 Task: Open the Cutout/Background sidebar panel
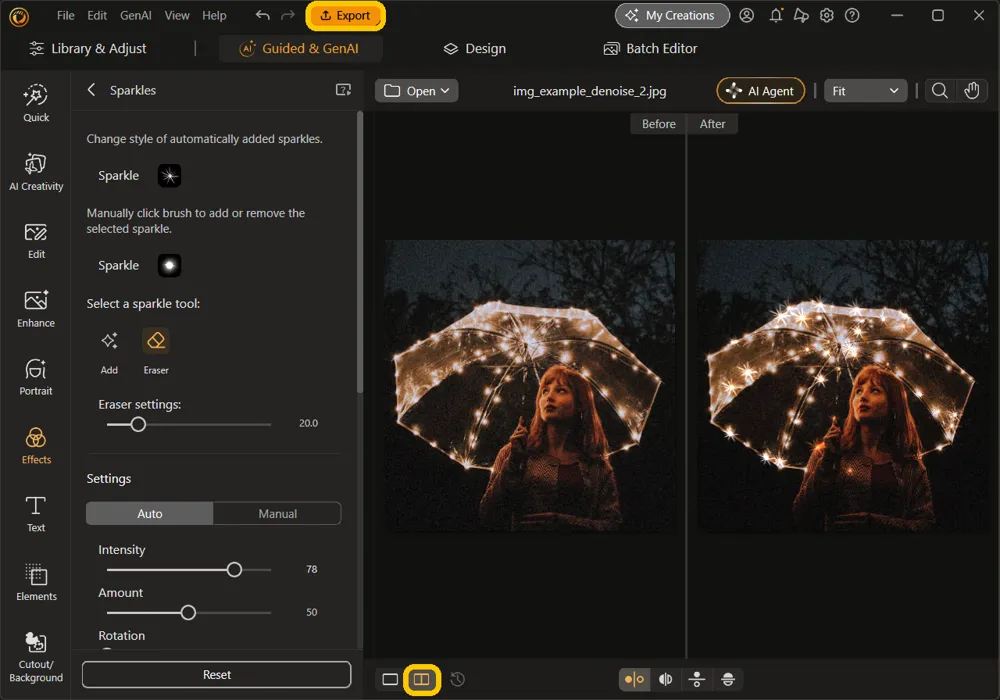36,657
